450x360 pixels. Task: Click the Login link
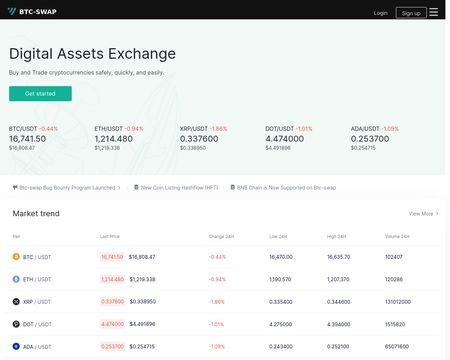coord(380,13)
